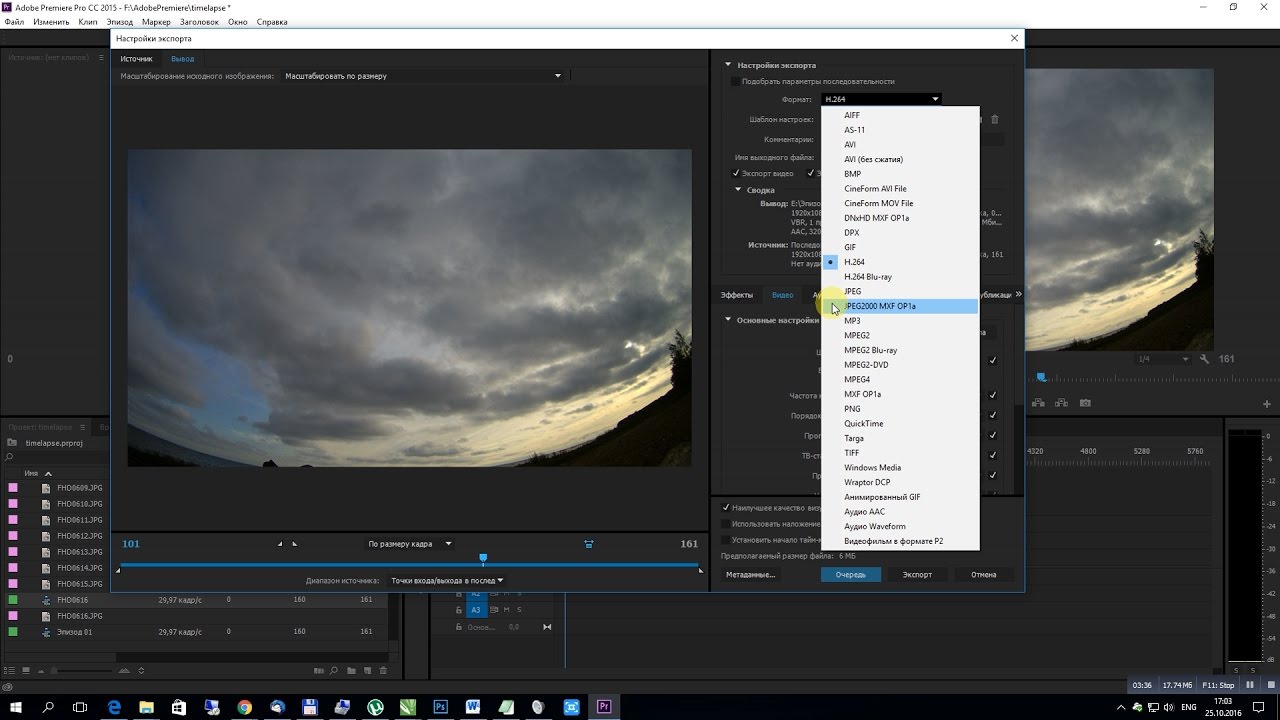Toggle the Экспорт видео checkbox
Image resolution: width=1280 pixels, height=720 pixels.
pos(736,173)
